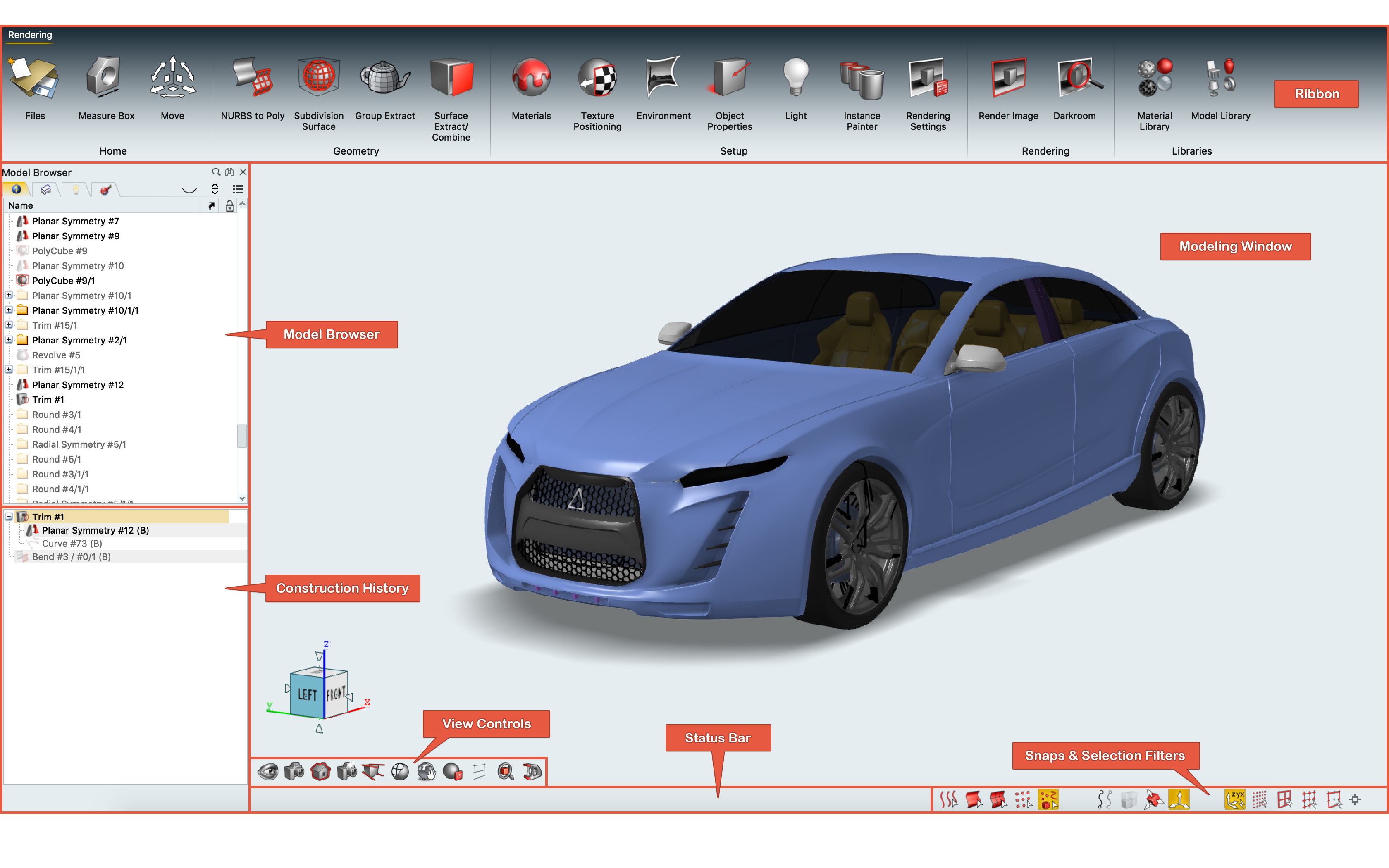This screenshot has width=1389, height=868.
Task: Click the Rendering ribbon tab
Action: pos(30,35)
